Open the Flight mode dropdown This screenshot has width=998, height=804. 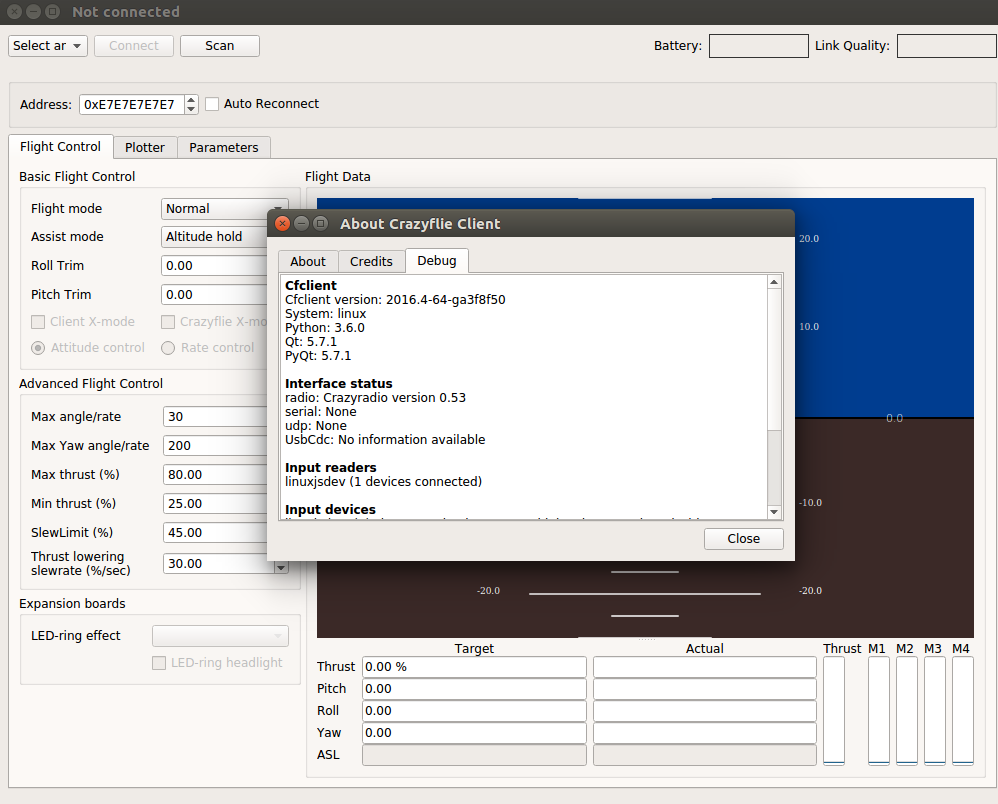tap(214, 209)
